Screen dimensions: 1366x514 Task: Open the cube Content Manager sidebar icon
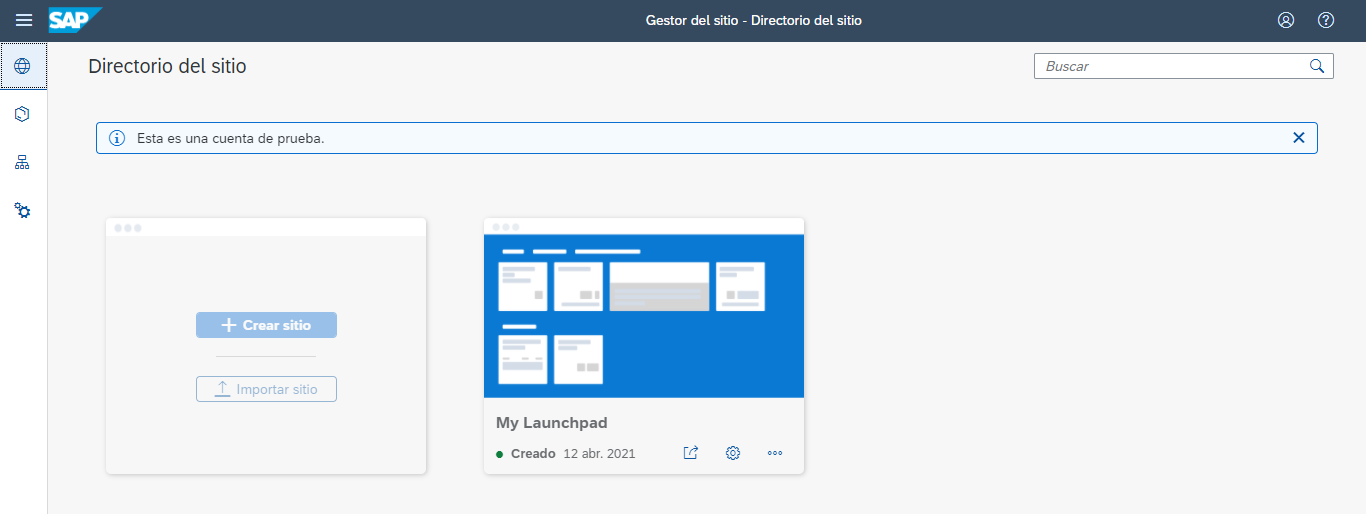tap(23, 114)
